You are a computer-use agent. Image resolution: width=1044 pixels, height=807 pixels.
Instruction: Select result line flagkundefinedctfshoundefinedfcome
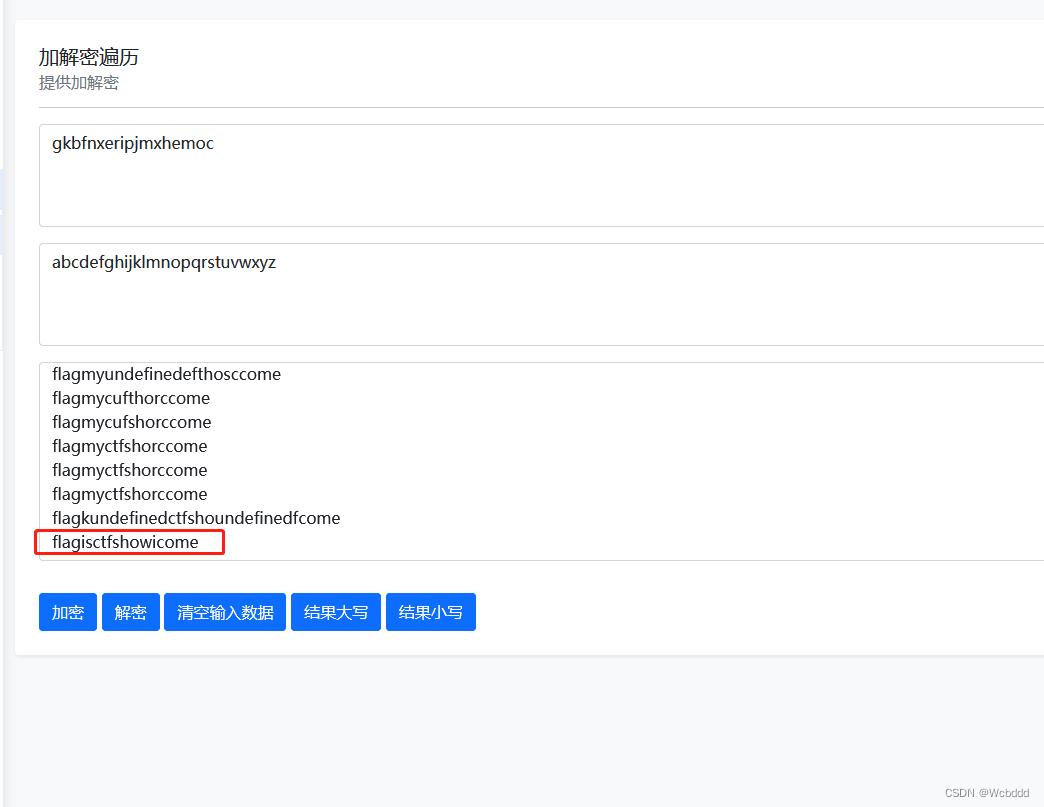[x=196, y=518]
